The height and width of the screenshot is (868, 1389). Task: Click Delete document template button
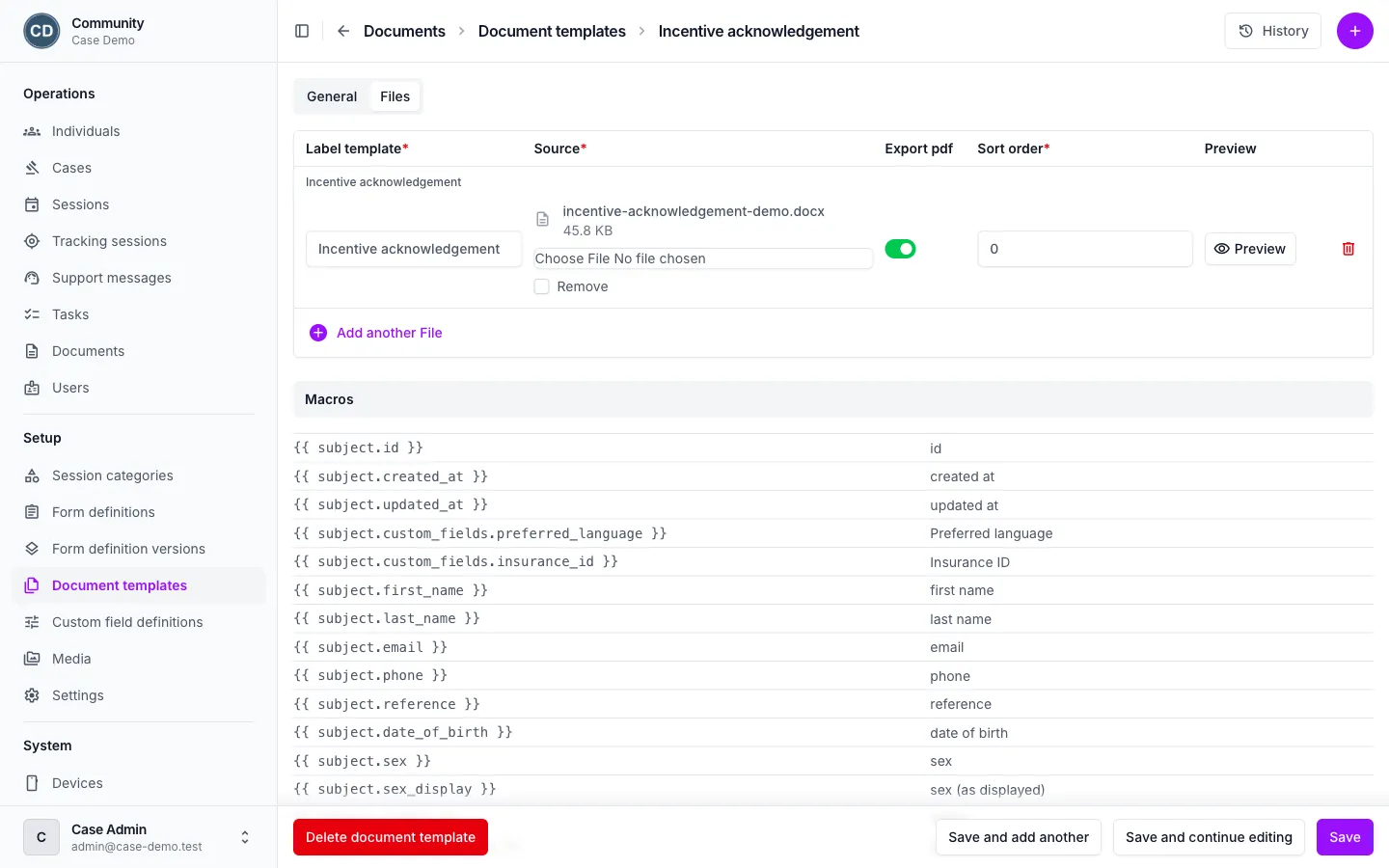click(x=391, y=837)
